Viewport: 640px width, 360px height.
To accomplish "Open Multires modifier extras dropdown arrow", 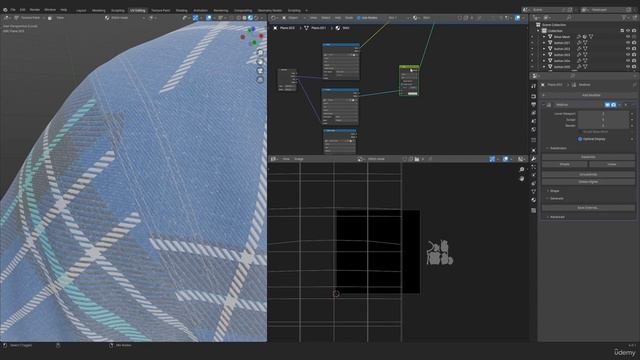I will [x=620, y=105].
